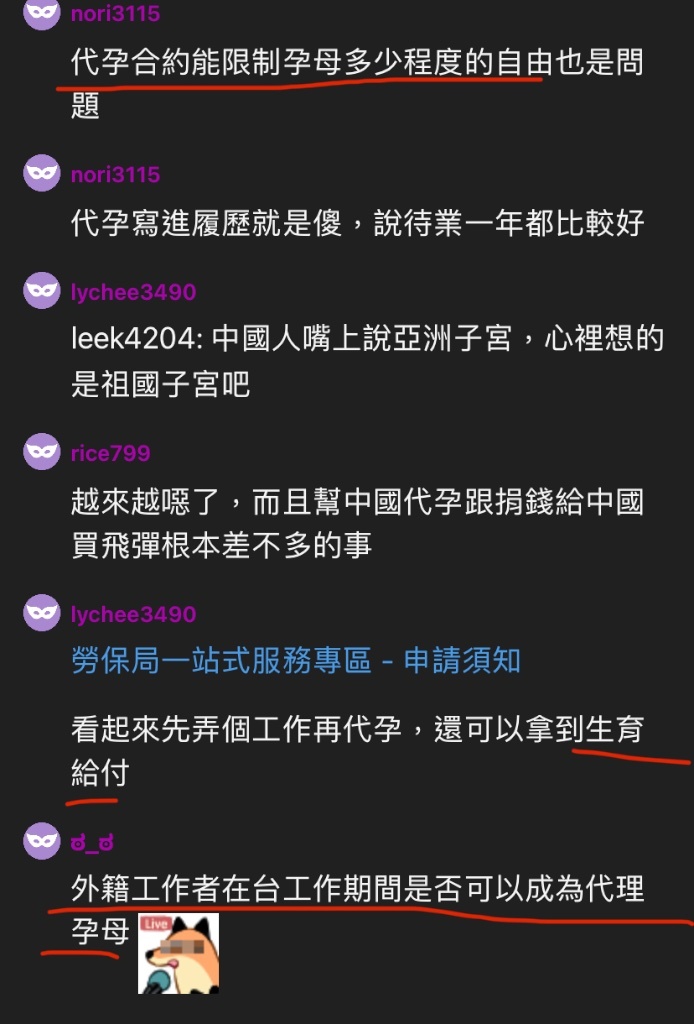Select the message 代孕合約能限制孕母多少程度的自由
Image resolution: width=694 pixels, height=1024 pixels.
click(x=357, y=83)
